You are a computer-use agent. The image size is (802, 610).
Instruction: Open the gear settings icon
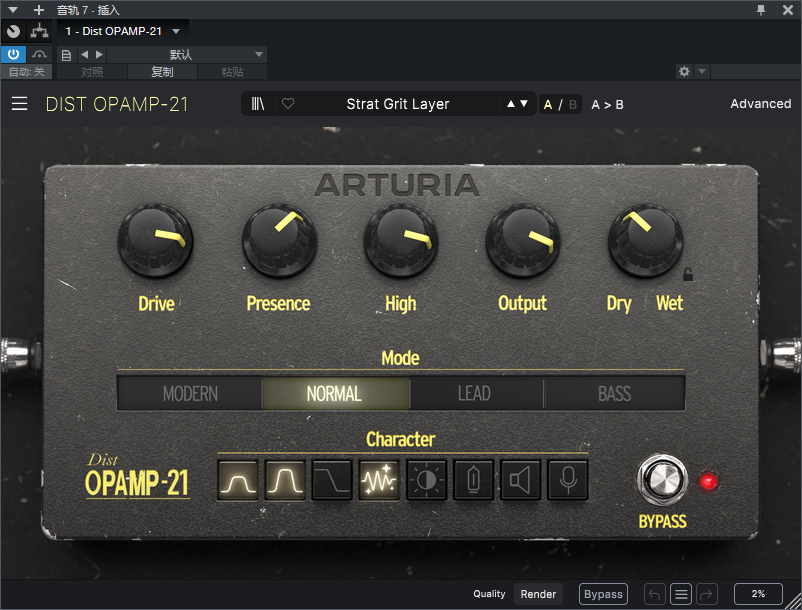click(x=684, y=72)
